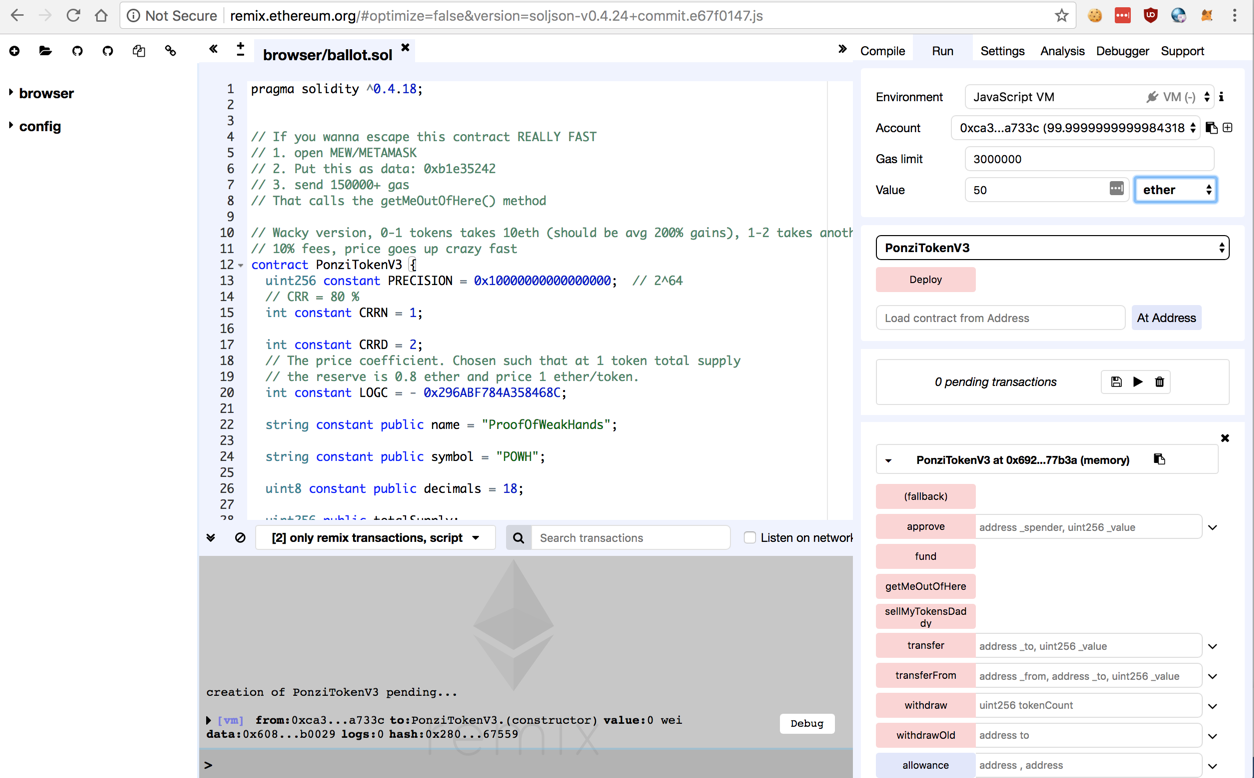Open the folder icon in file explorer toolbar
Image resolution: width=1254 pixels, height=778 pixels.
45,51
